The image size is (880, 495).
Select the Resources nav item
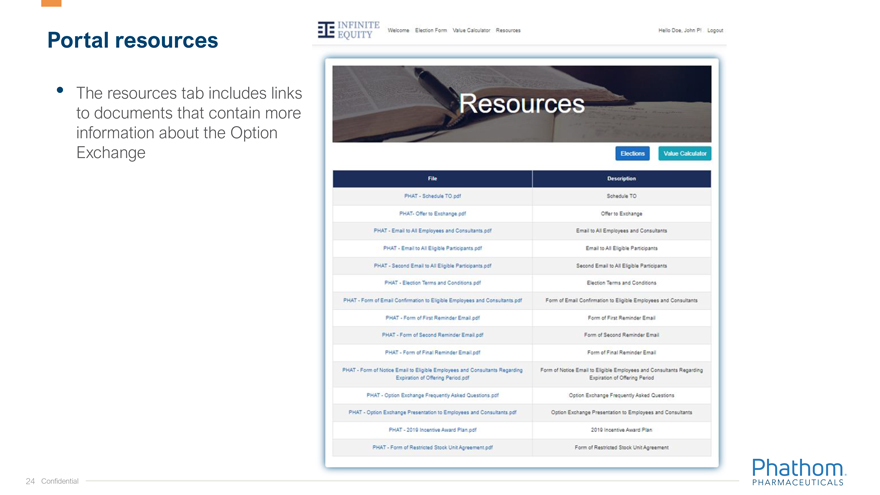pyautogui.click(x=508, y=30)
